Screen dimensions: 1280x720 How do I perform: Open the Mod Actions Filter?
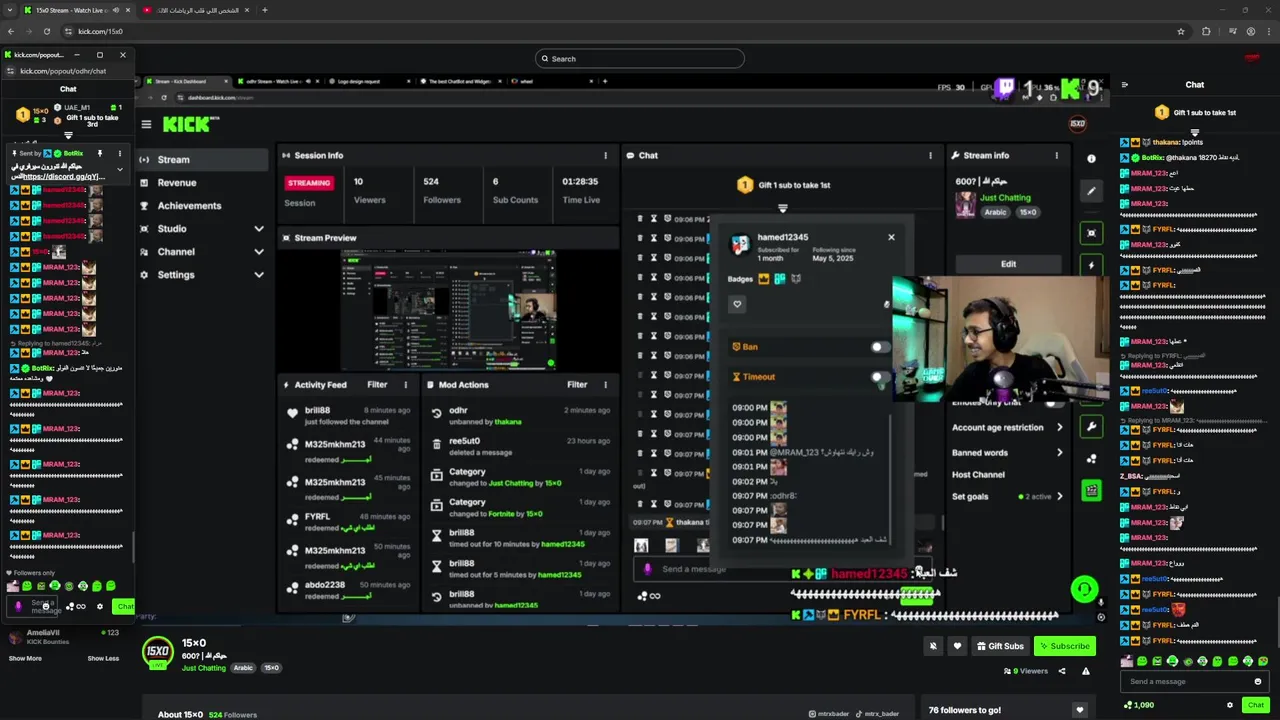577,384
